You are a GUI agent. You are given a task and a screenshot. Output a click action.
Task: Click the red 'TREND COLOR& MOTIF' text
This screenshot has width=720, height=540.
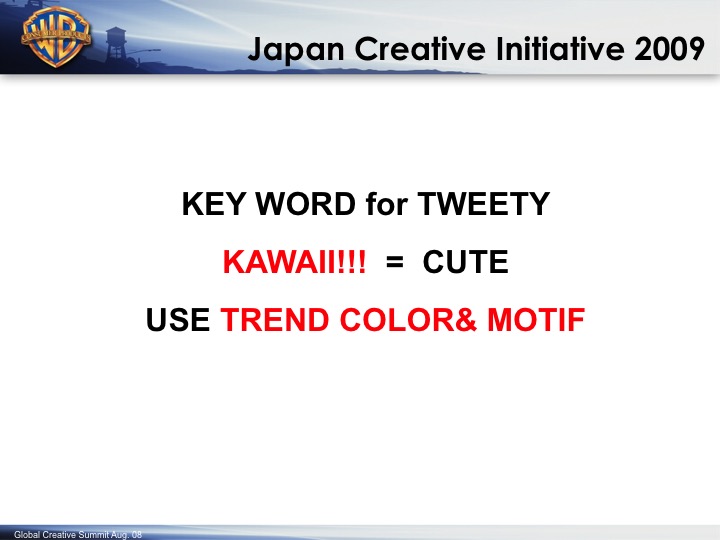click(x=403, y=320)
